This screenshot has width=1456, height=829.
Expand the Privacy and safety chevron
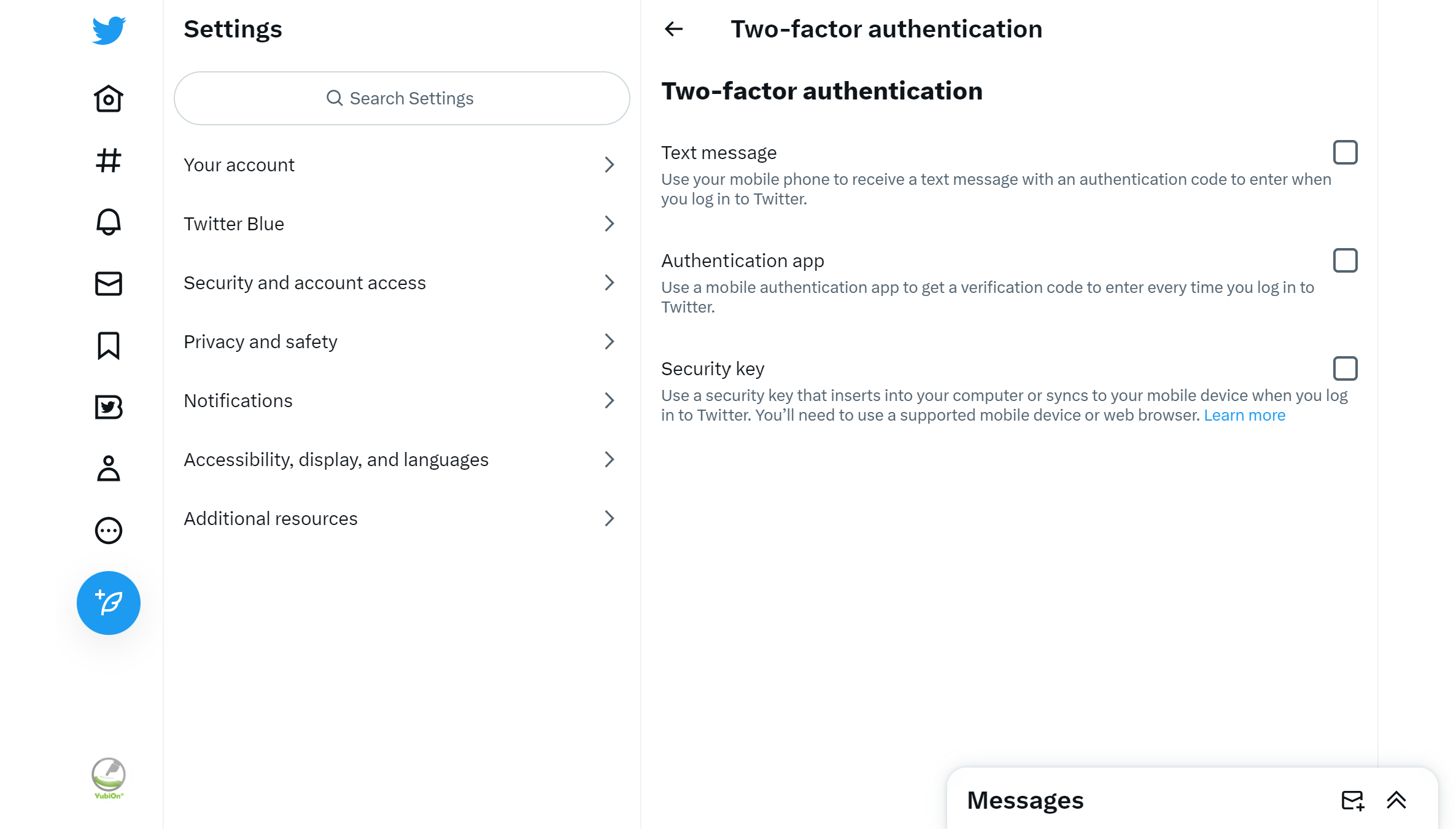point(609,341)
